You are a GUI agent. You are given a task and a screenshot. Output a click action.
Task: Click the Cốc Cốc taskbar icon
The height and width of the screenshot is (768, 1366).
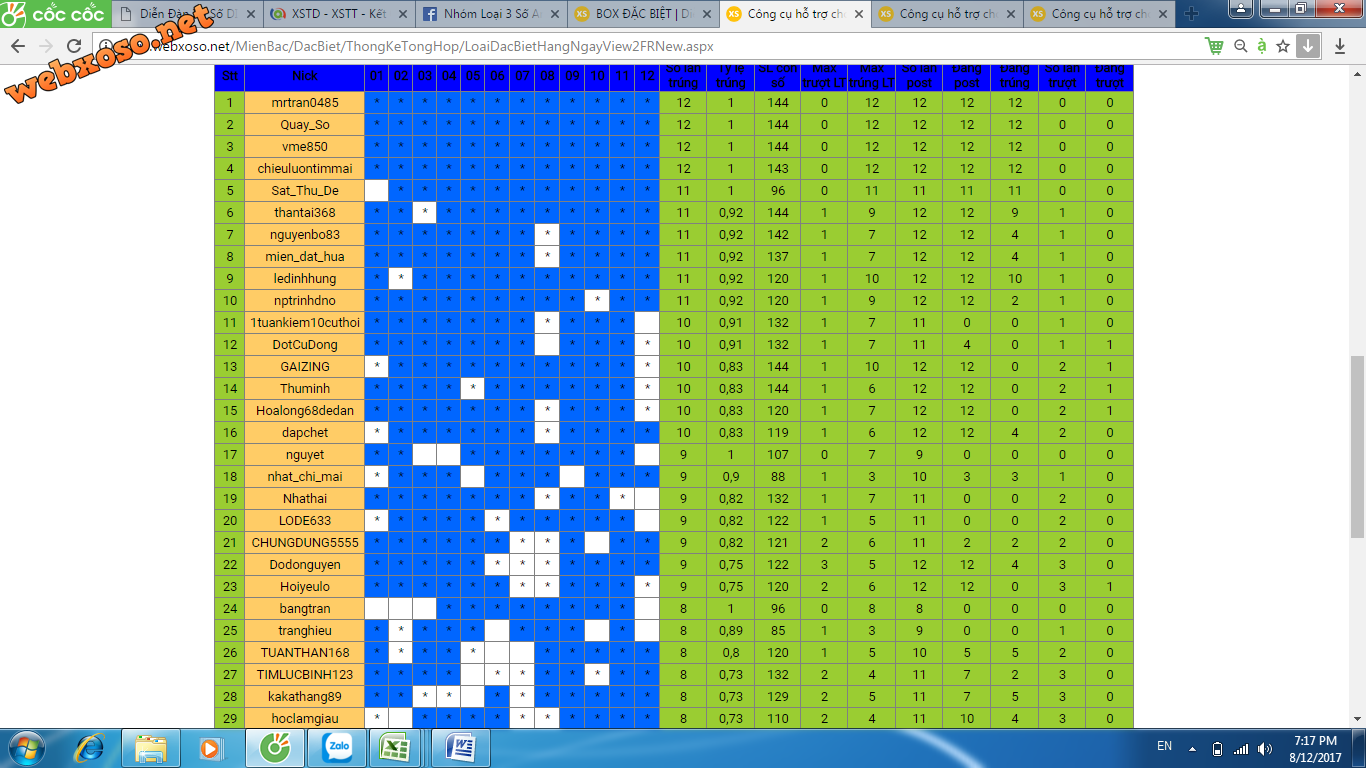pyautogui.click(x=274, y=748)
